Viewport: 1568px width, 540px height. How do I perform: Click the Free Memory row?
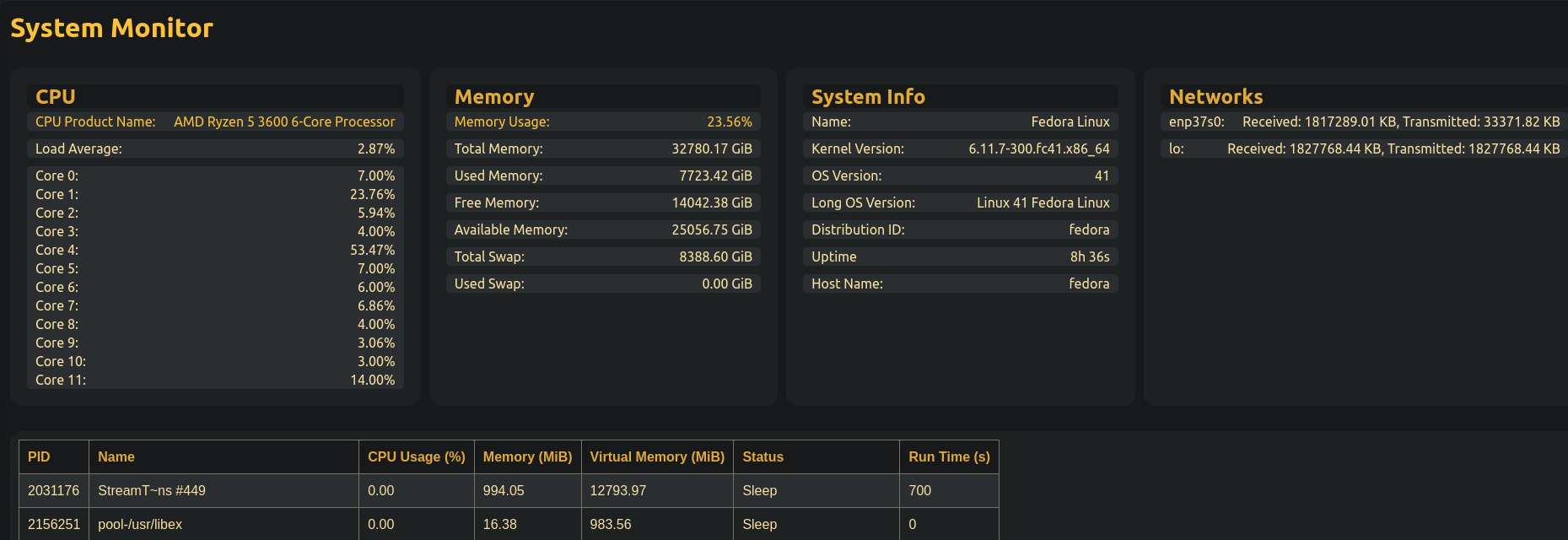tap(603, 202)
